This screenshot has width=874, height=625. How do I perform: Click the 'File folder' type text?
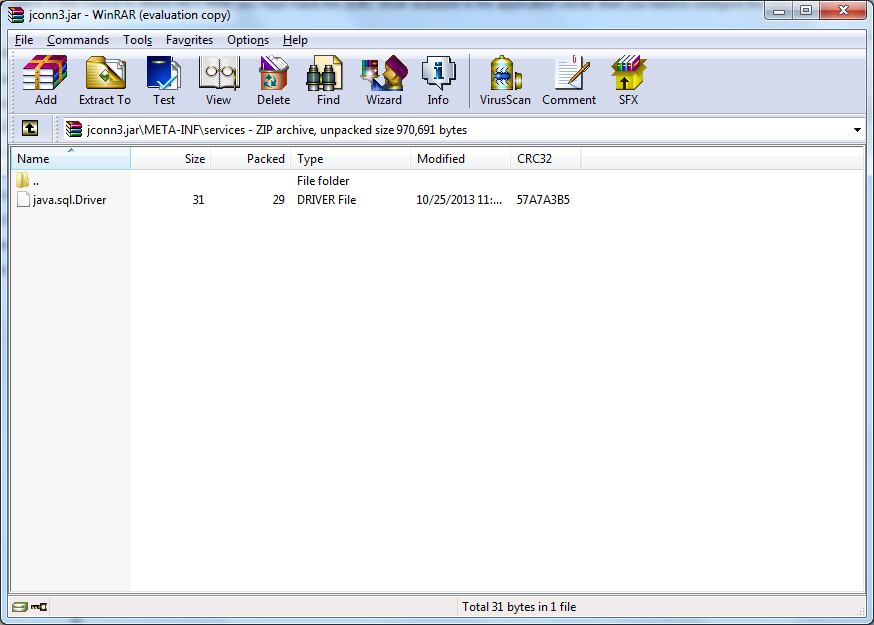(x=323, y=181)
